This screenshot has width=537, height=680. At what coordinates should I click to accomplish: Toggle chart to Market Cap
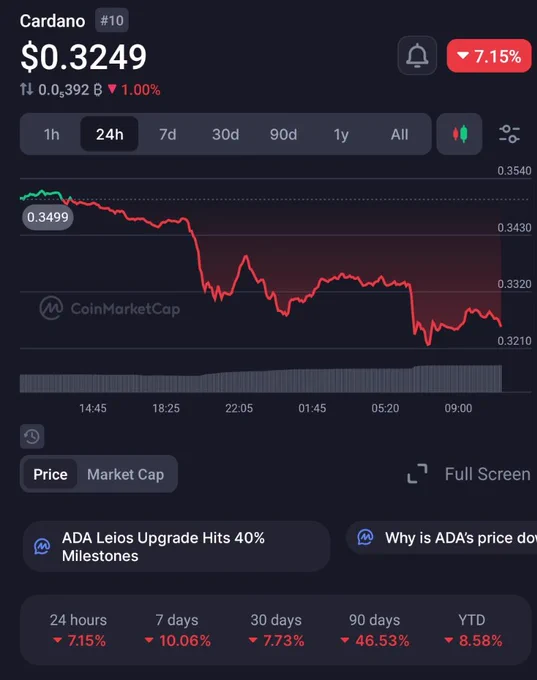click(125, 474)
